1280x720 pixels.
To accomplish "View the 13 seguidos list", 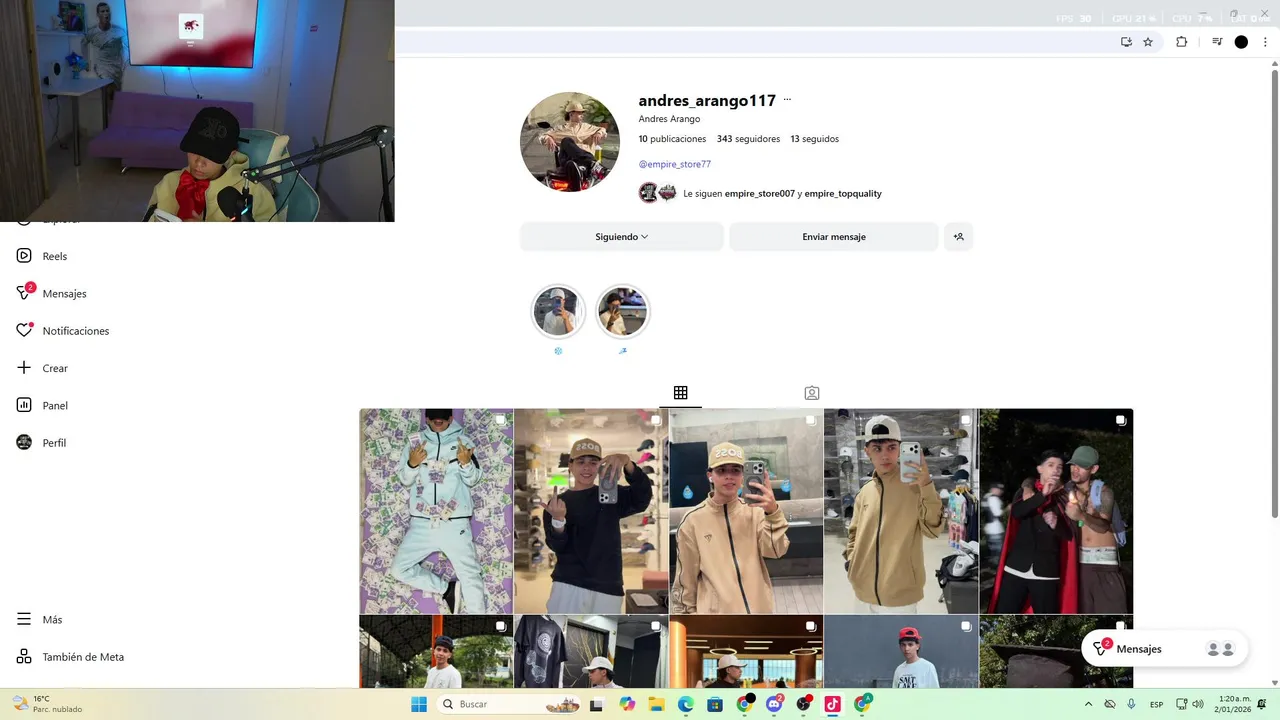I will coord(814,139).
